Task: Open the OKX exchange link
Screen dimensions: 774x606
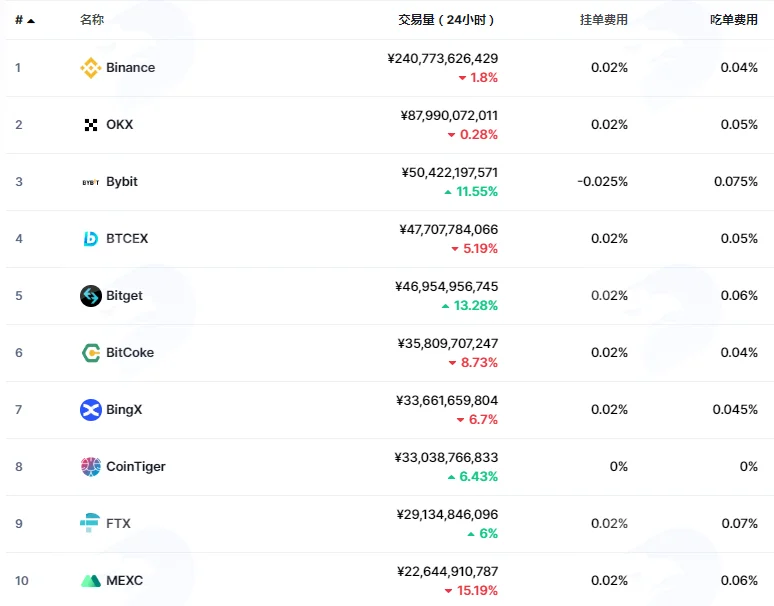Action: (119, 124)
